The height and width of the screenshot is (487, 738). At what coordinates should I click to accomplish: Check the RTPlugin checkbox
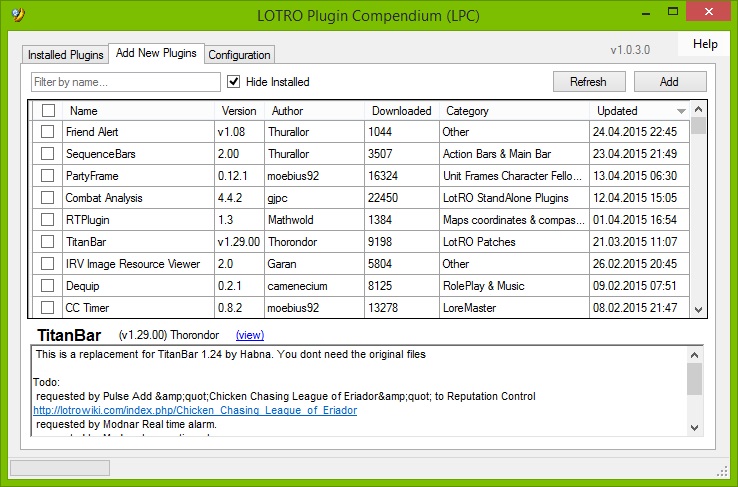pyautogui.click(x=48, y=220)
